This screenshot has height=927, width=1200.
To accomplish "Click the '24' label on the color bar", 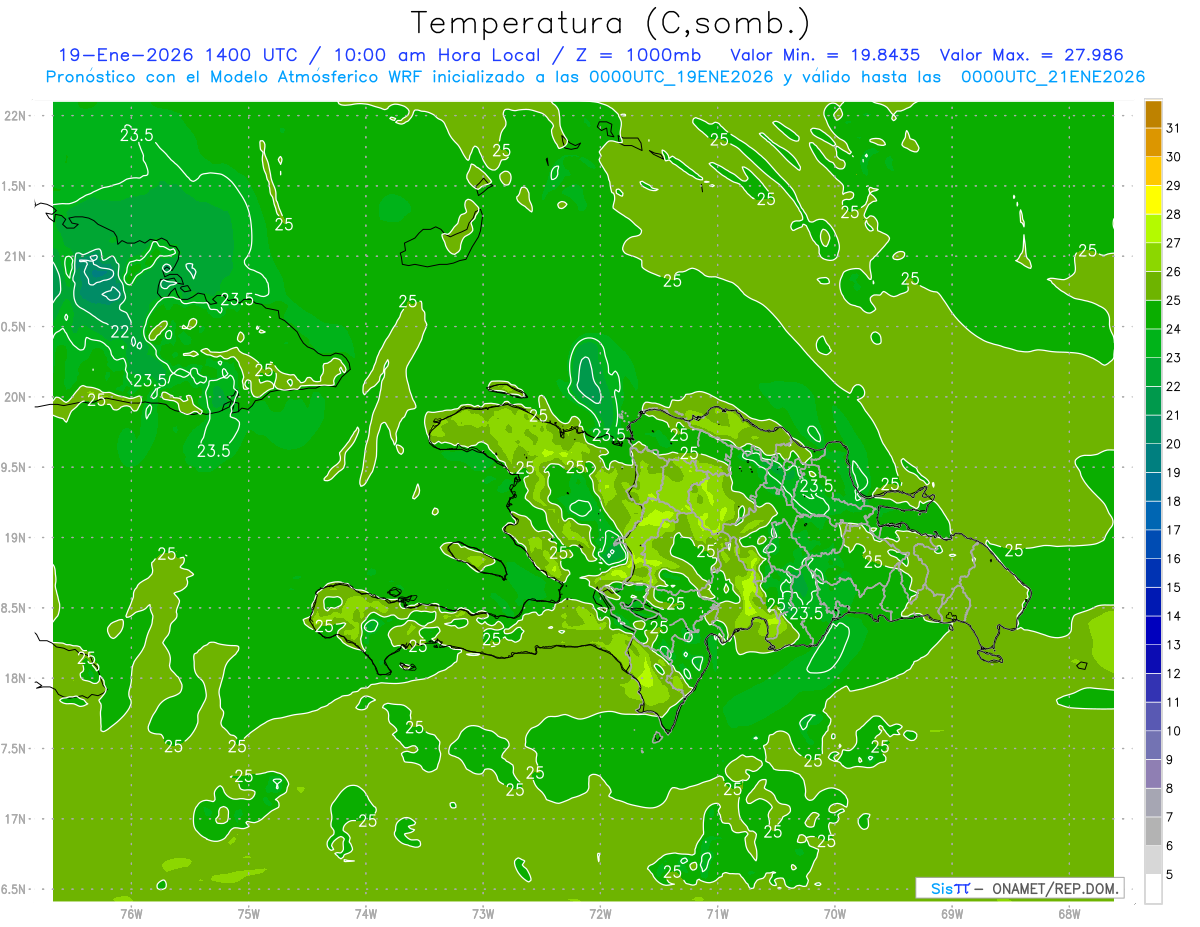I will click(x=1174, y=329).
